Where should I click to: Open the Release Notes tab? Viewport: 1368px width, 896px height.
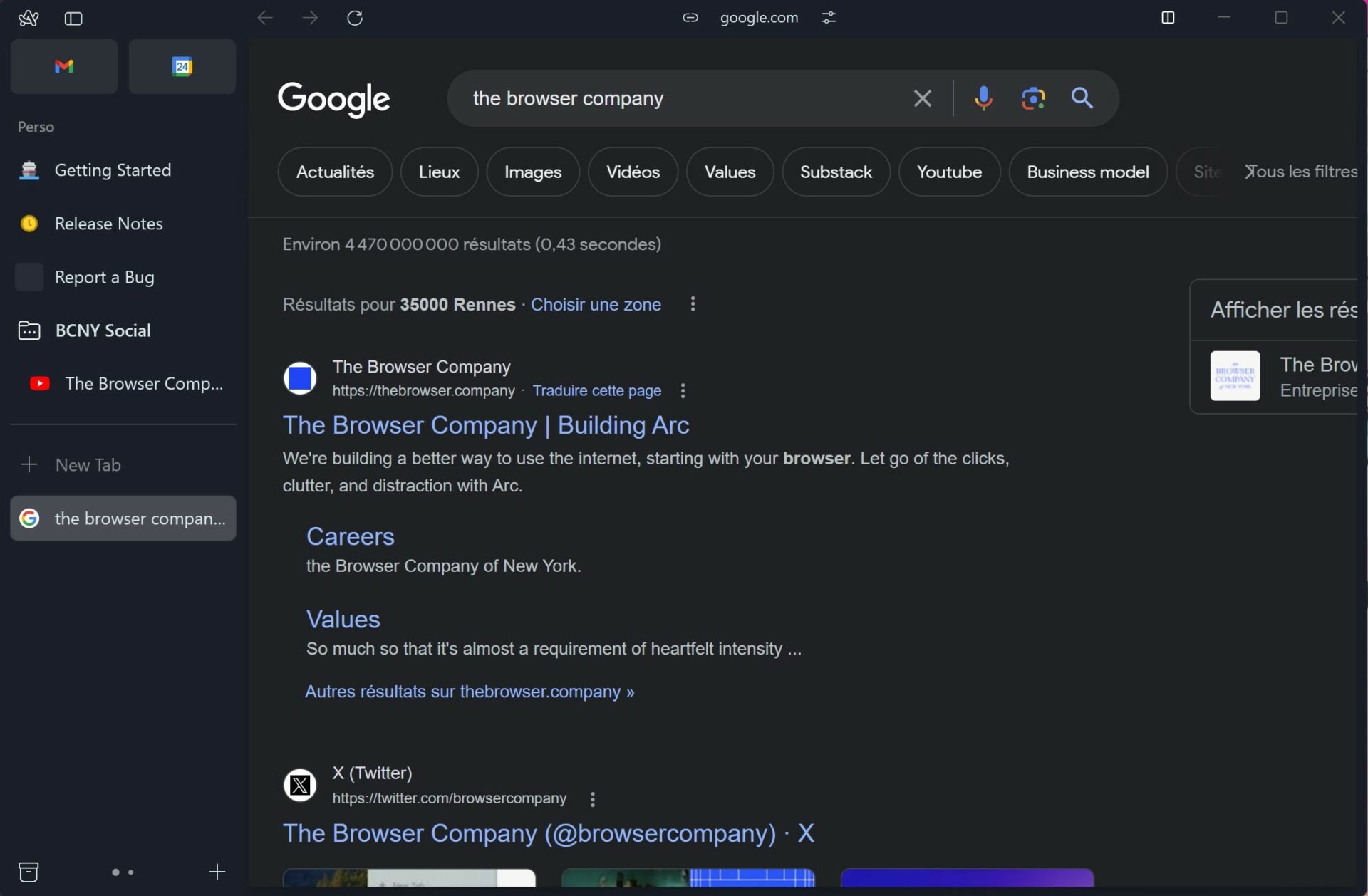[x=123, y=224]
